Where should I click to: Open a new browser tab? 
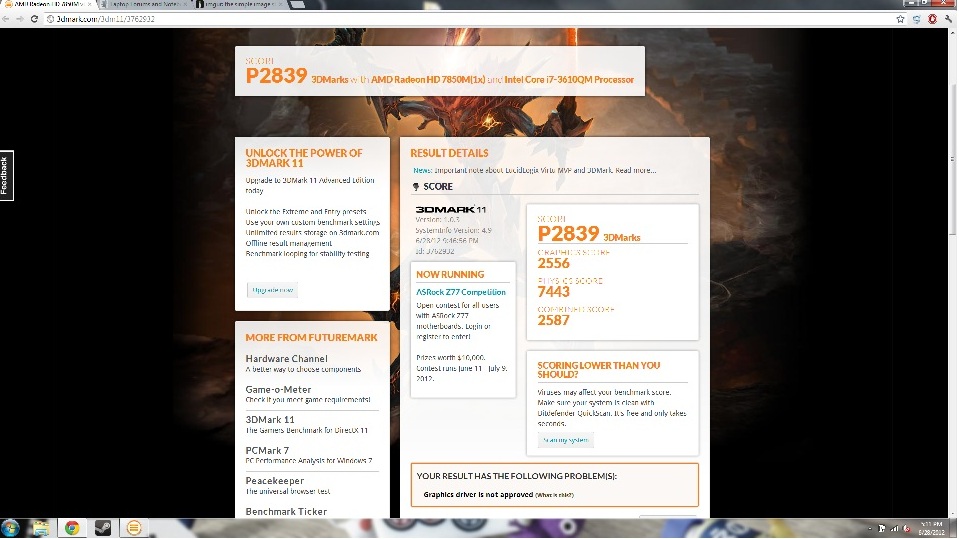click(x=297, y=4)
